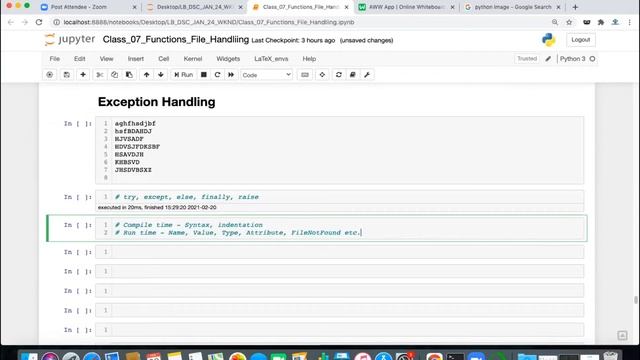Move selected cell up arrow
Image resolution: width=640 pixels, height=360 pixels.
(146, 75)
